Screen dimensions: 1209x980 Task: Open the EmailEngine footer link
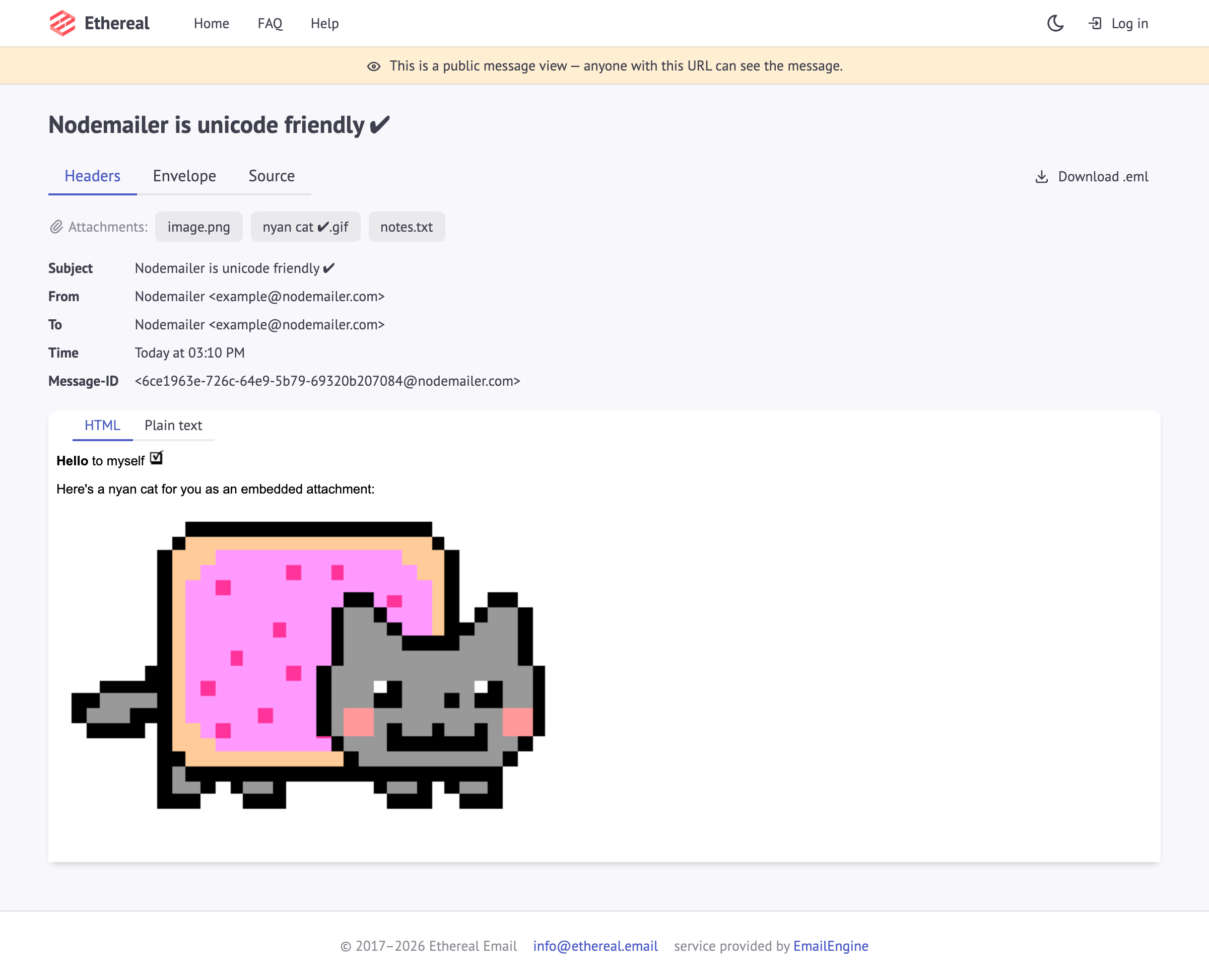(x=831, y=946)
